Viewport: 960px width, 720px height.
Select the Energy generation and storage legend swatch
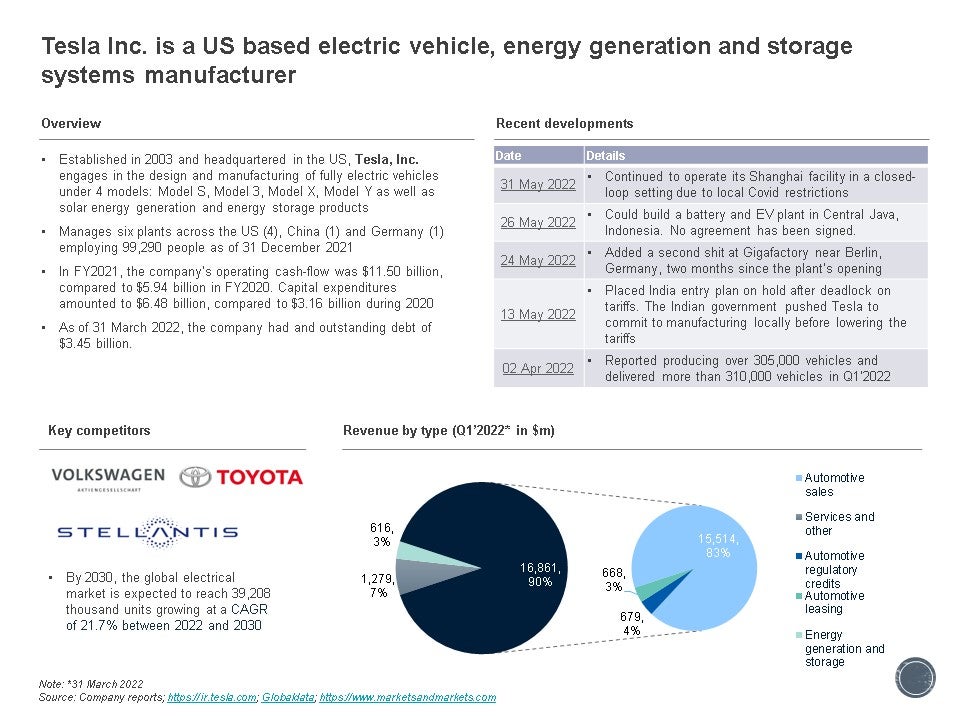pyautogui.click(x=798, y=635)
